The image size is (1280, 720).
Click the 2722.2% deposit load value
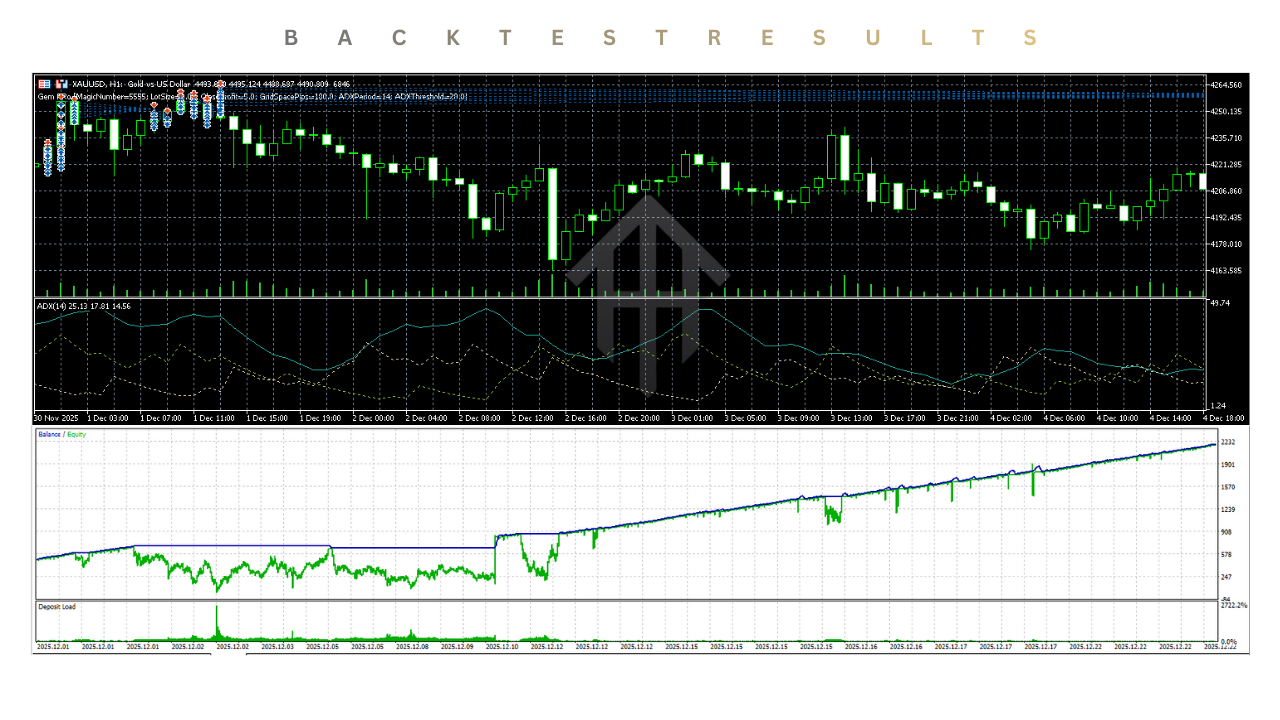point(1233,605)
